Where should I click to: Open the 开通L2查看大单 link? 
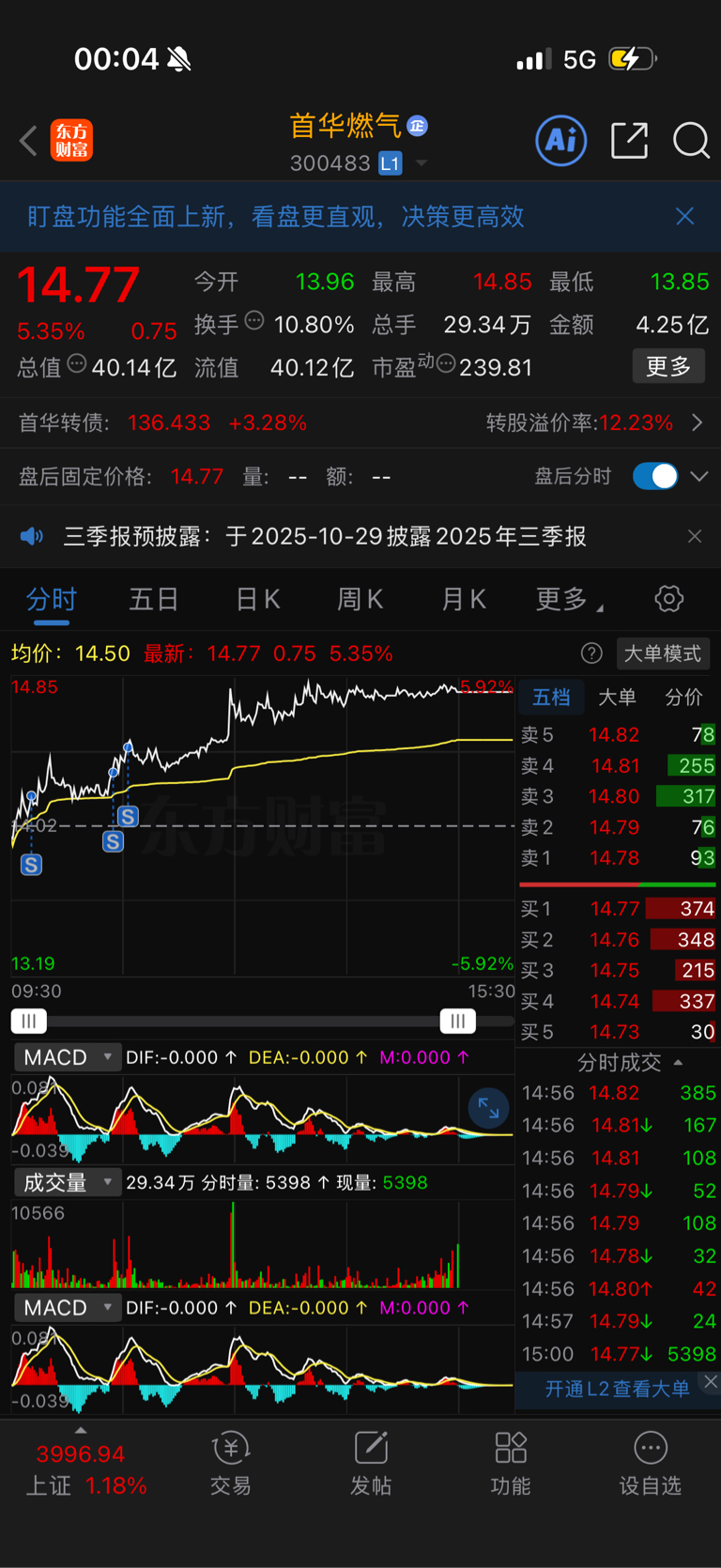click(x=617, y=1389)
